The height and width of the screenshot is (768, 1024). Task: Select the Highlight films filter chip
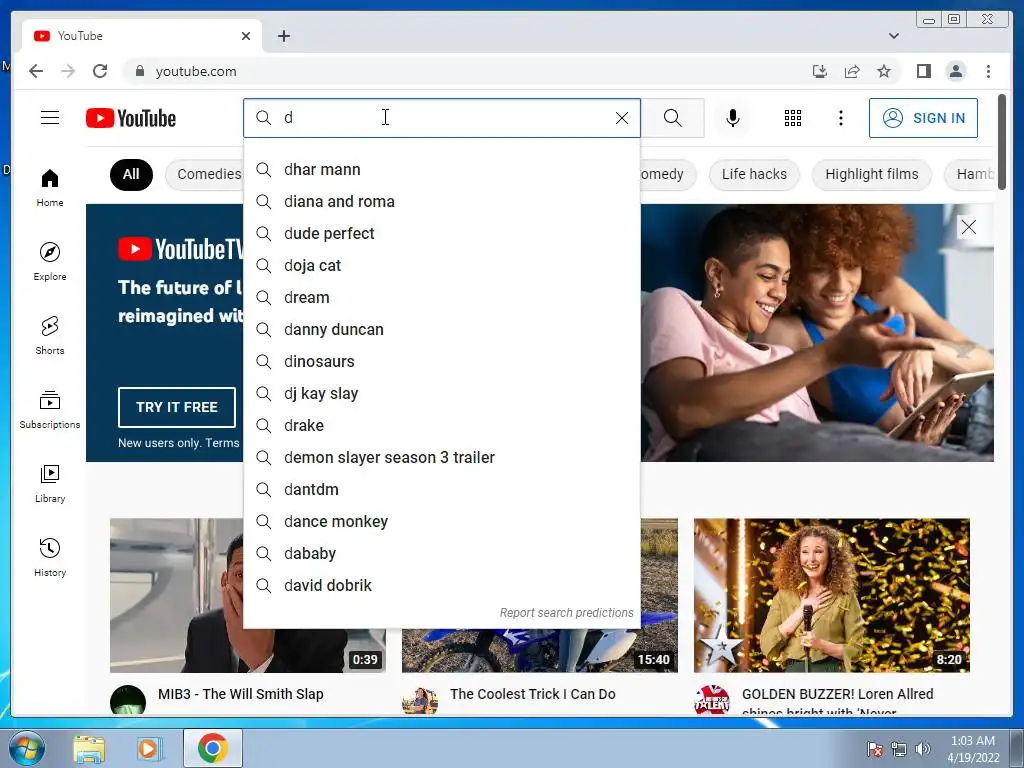pyautogui.click(x=871, y=174)
